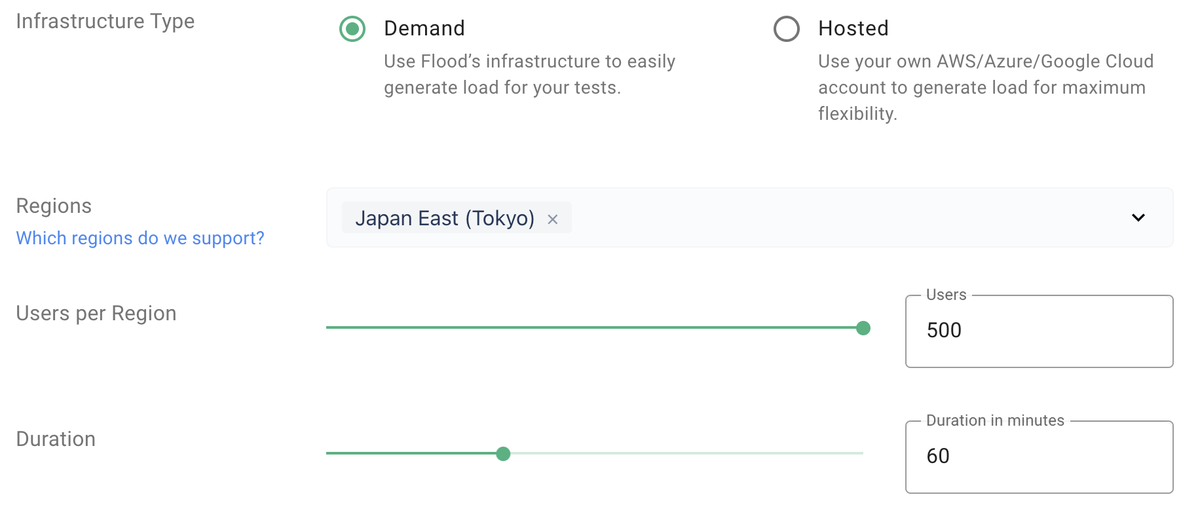
Task: Focus the Duration in minutes field
Action: click(1039, 457)
